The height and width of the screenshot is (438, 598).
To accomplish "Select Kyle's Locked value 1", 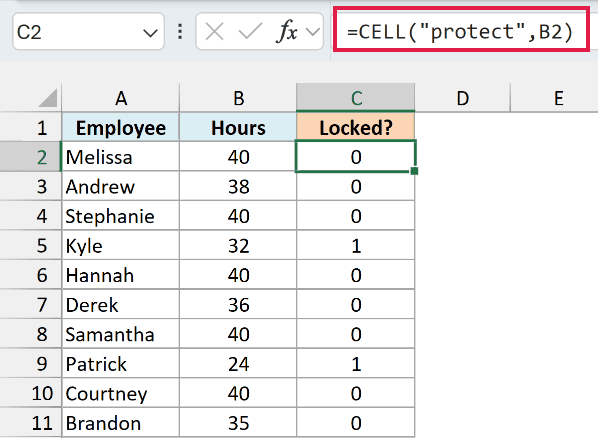I will point(355,245).
